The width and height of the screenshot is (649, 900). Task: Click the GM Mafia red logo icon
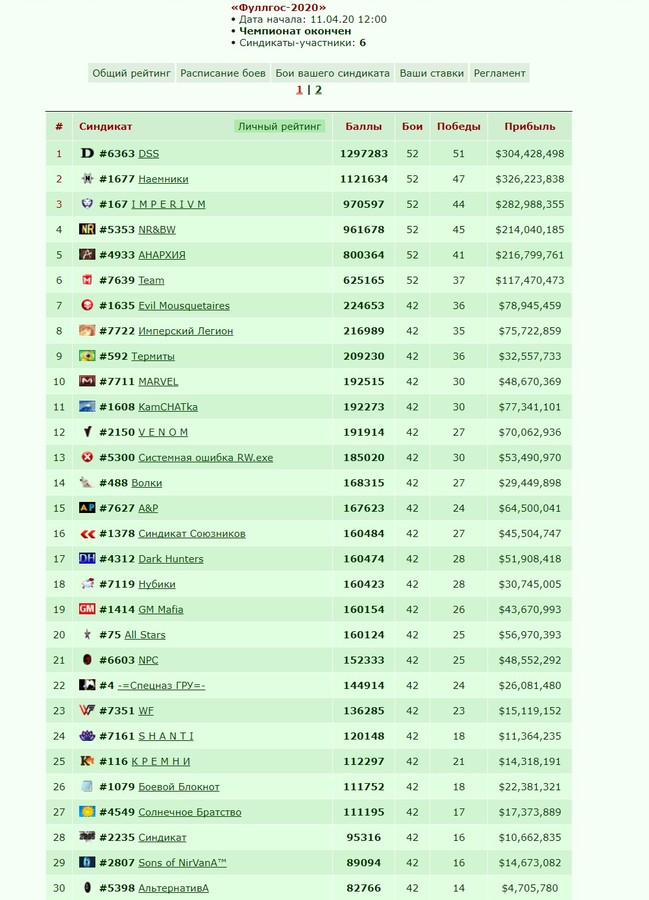coord(87,609)
